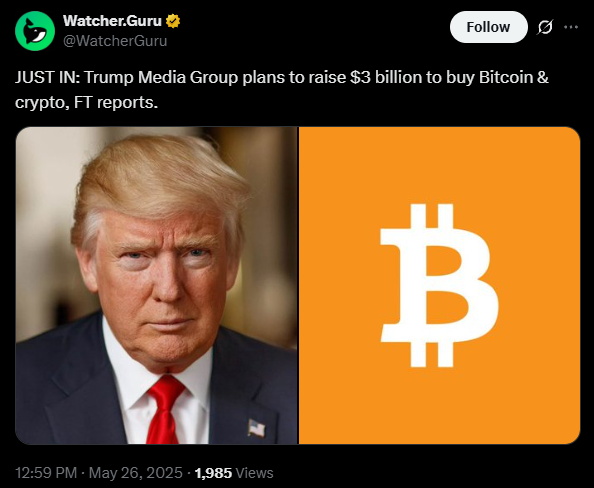Open the photo of man in suit

(156, 285)
